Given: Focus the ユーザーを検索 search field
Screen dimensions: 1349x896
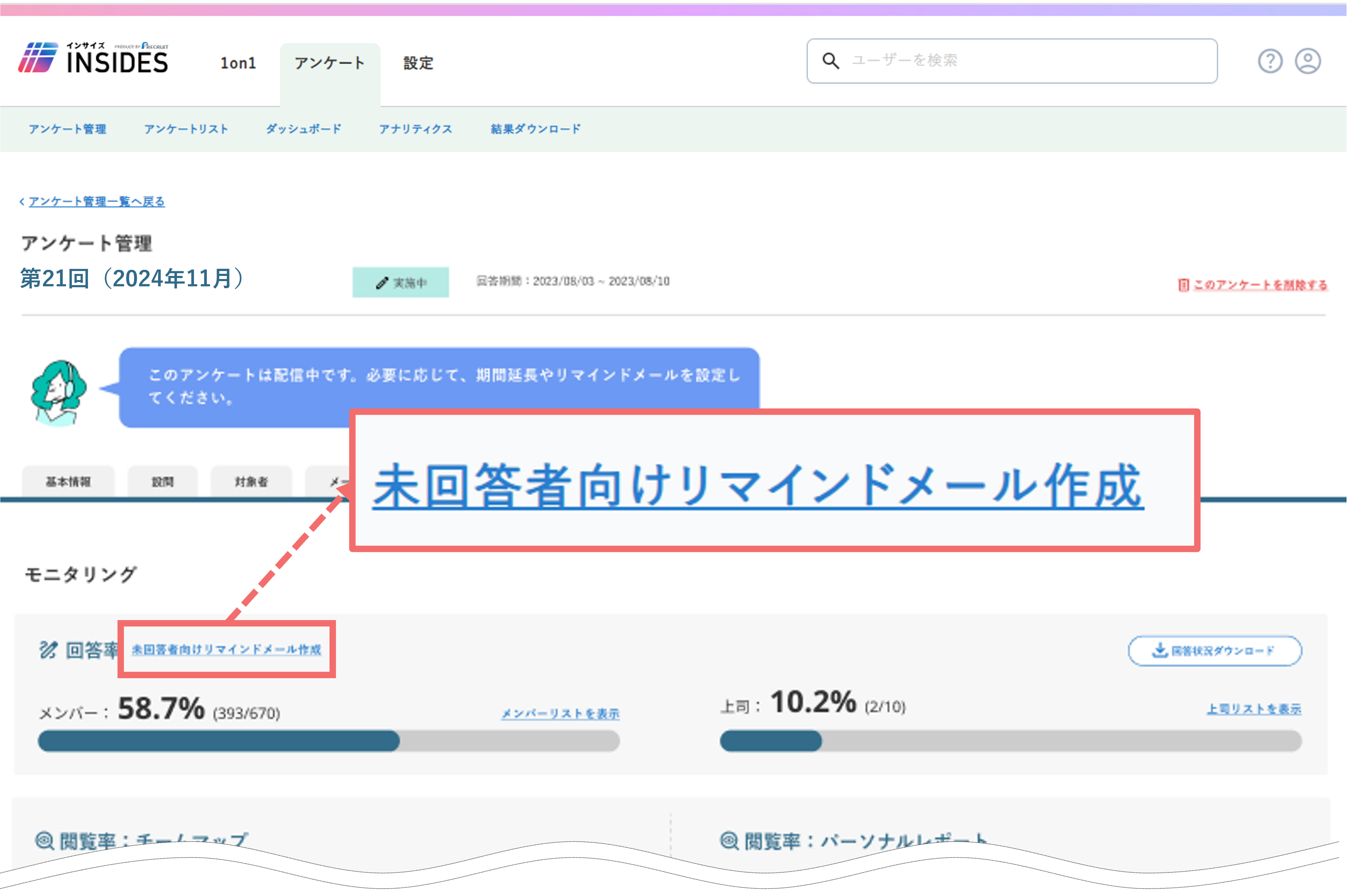Looking at the screenshot, I should point(1012,61).
